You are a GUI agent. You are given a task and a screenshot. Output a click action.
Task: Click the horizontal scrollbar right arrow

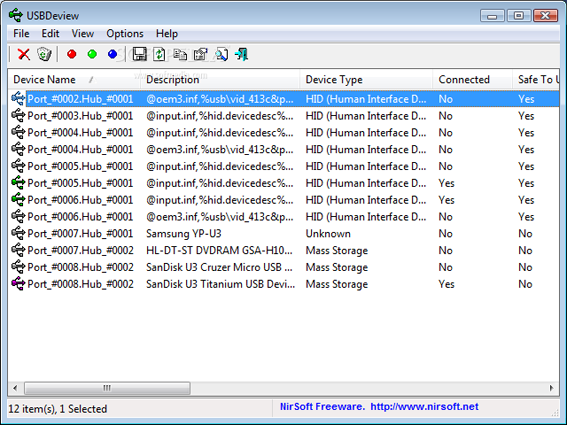point(551,388)
